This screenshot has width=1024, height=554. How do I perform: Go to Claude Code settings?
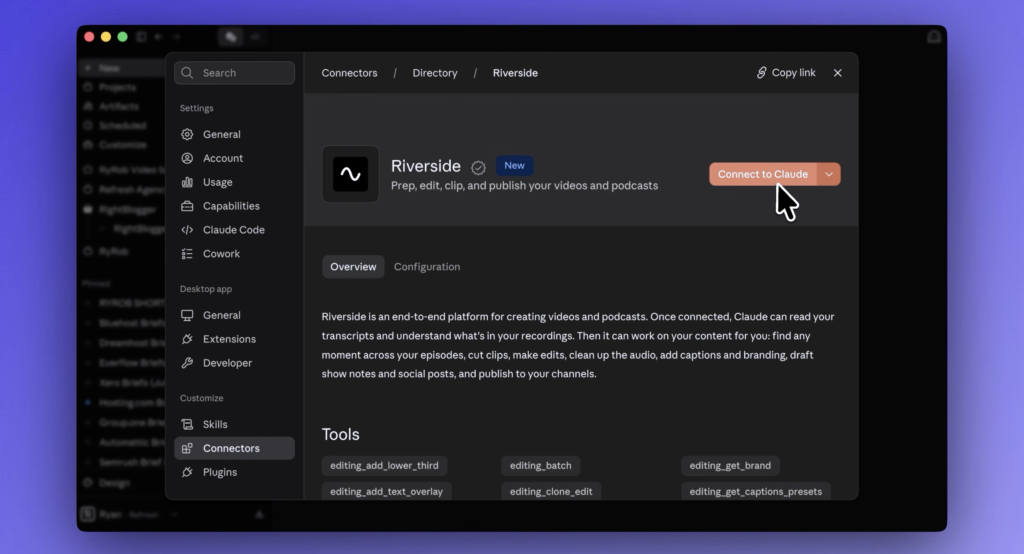click(x=234, y=230)
